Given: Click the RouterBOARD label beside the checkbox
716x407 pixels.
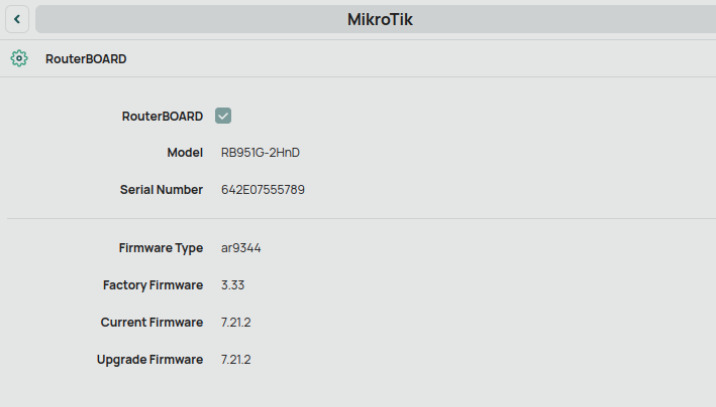Looking at the screenshot, I should pyautogui.click(x=162, y=116).
